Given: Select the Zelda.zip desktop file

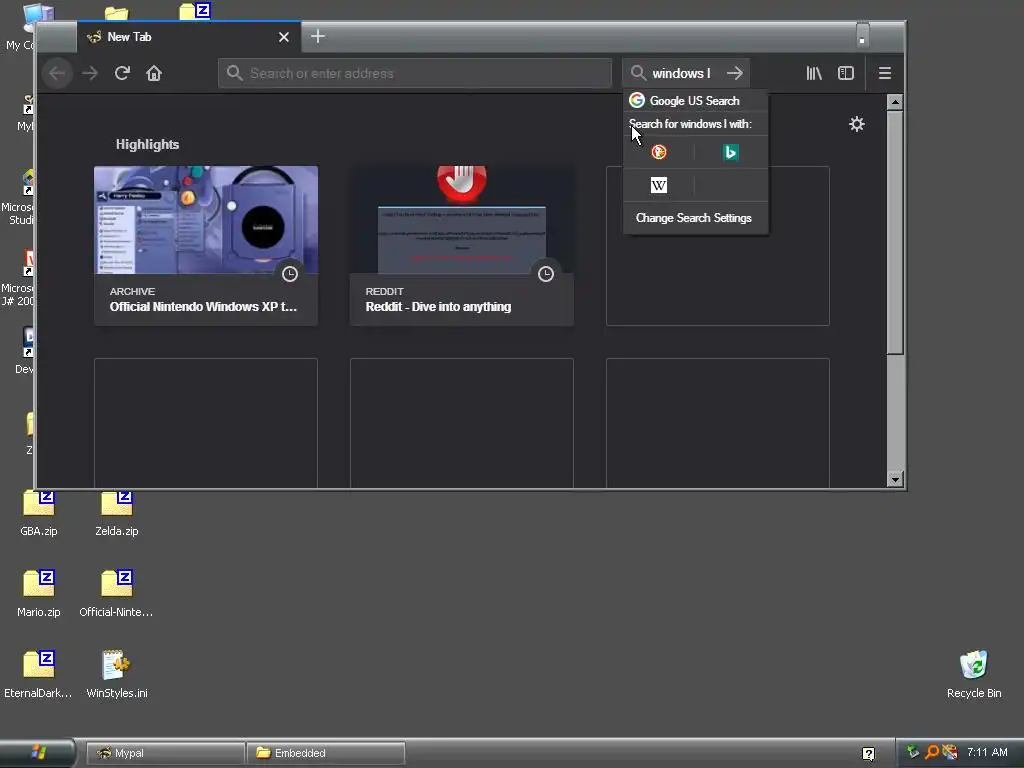Looking at the screenshot, I should (x=117, y=513).
